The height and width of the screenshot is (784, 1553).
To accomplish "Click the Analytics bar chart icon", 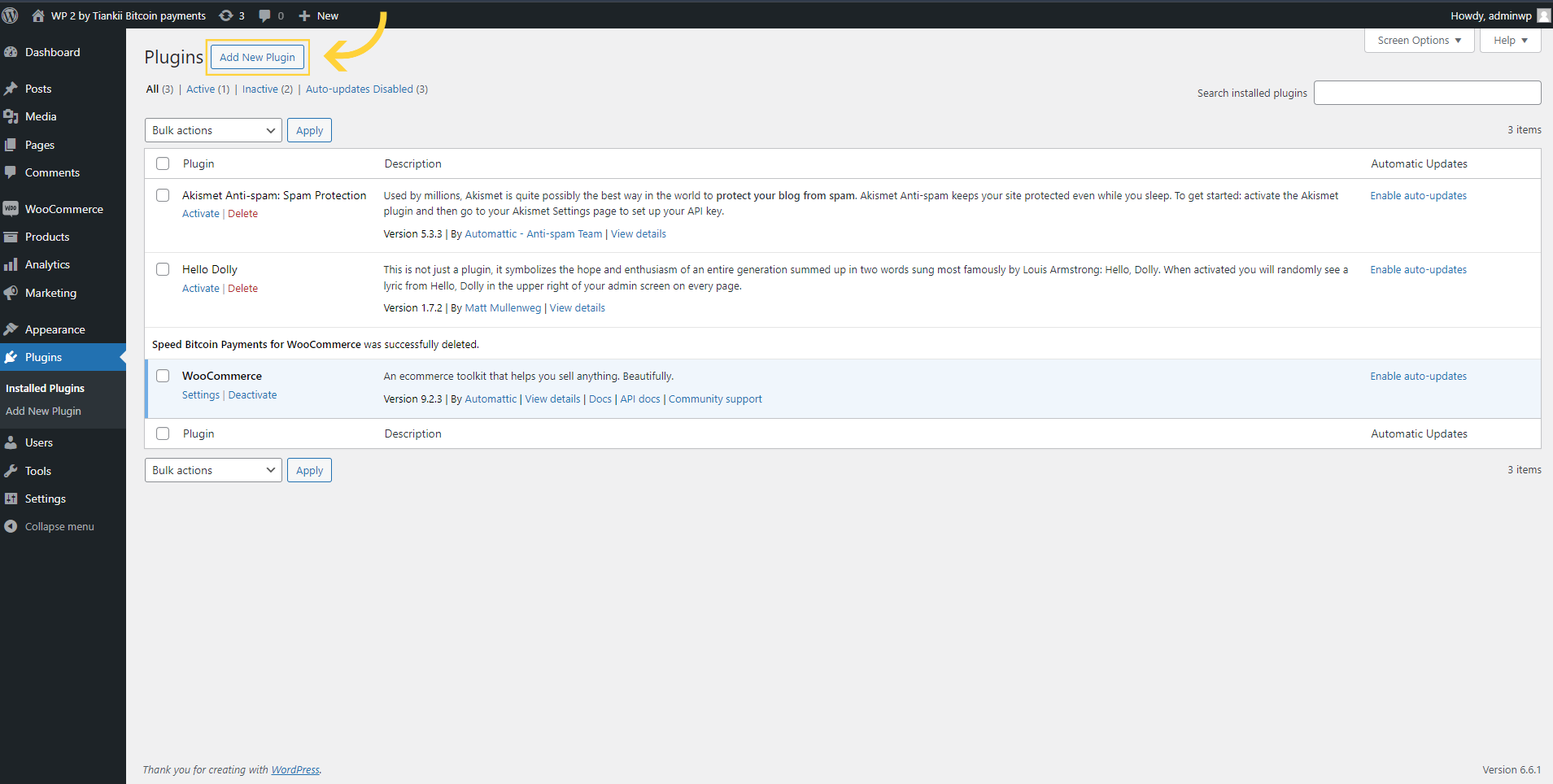I will pos(11,264).
